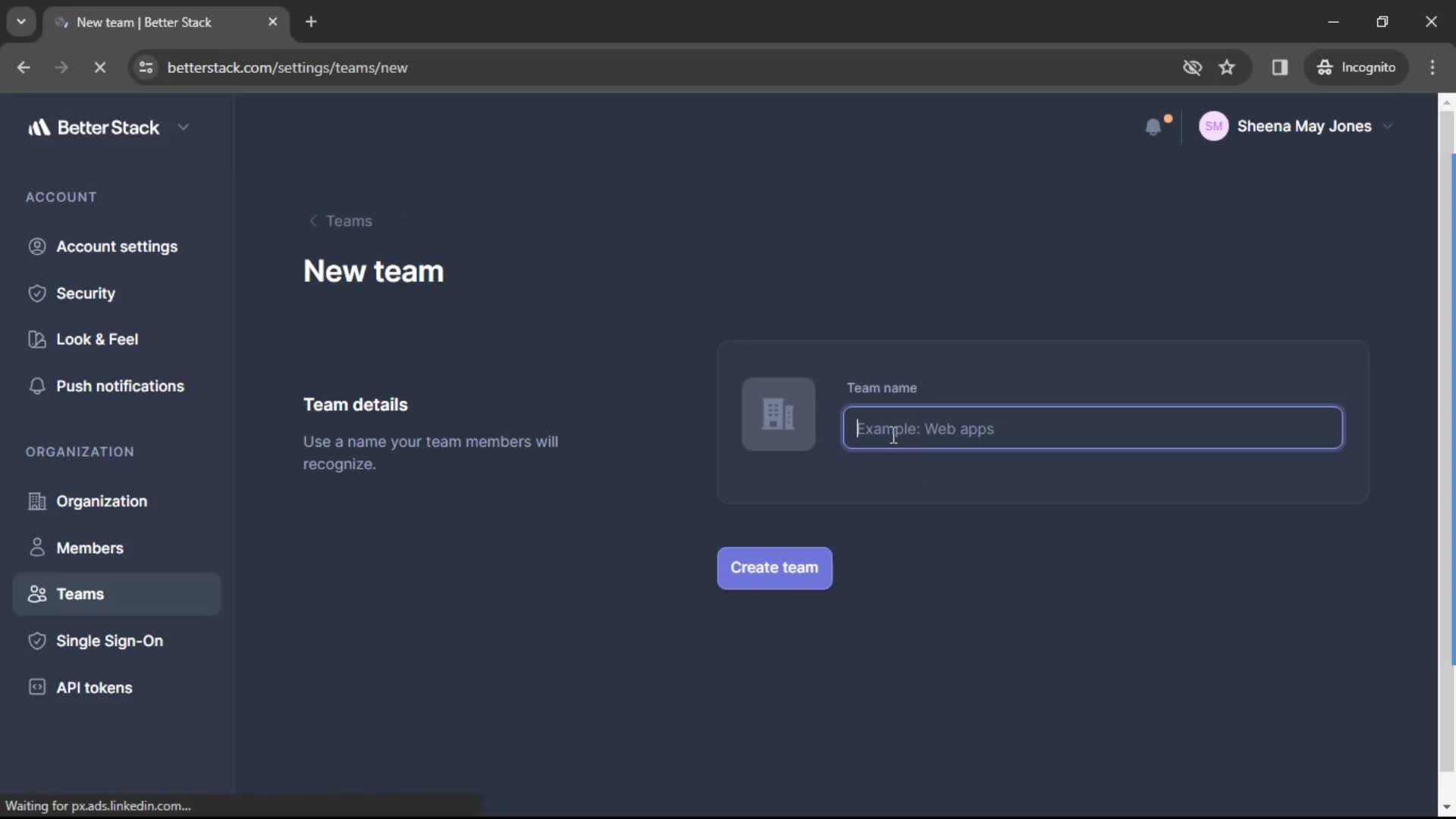Open Single Sign-On settings
This screenshot has width=1456, height=819.
116,641
